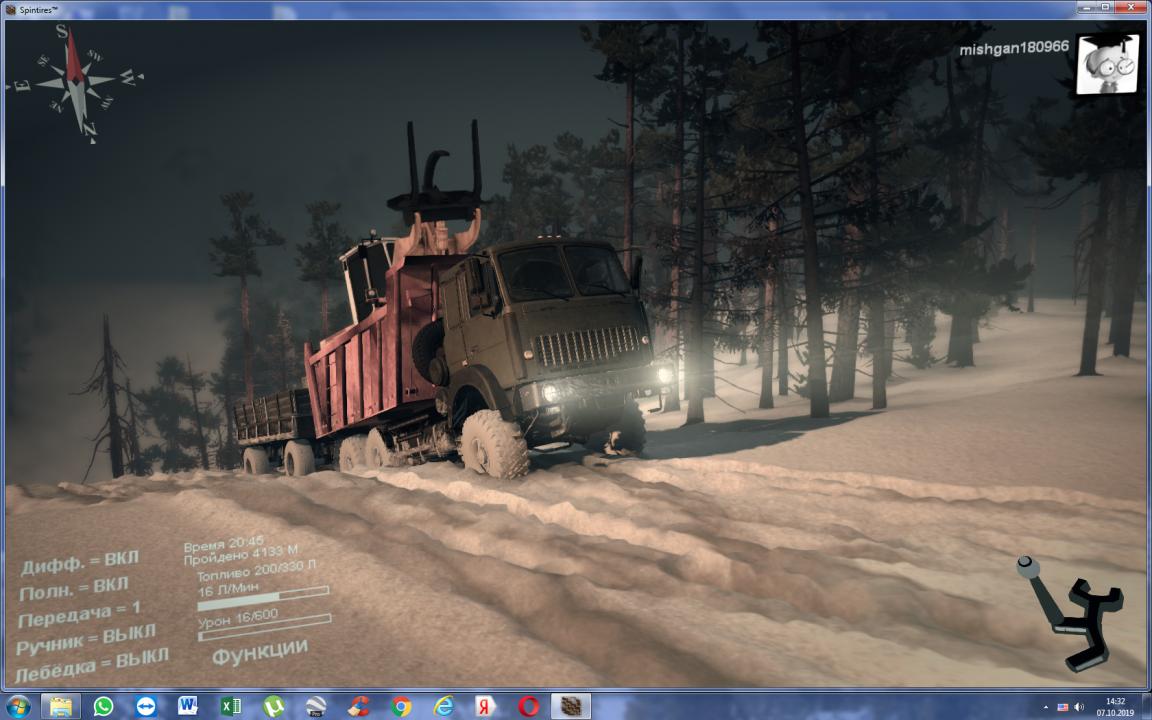Open WhatsApp from the taskbar
The image size is (1152, 720).
[x=104, y=706]
